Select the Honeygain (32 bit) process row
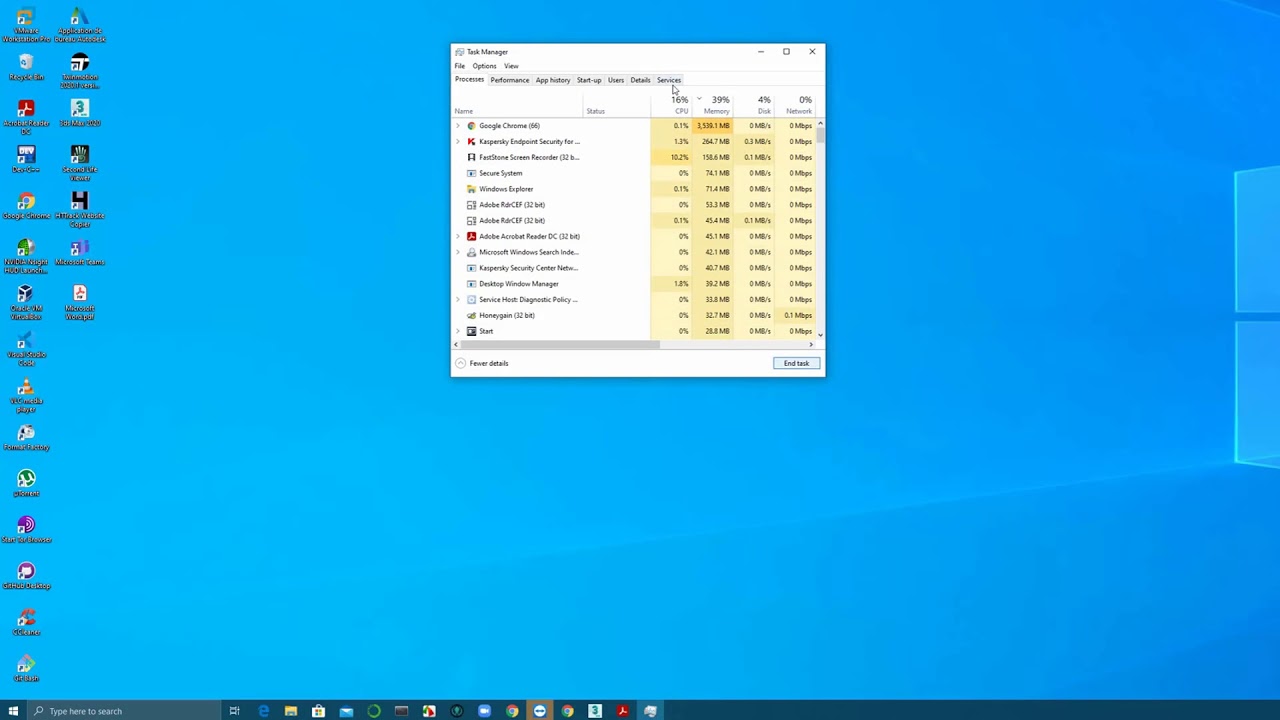The height and width of the screenshot is (720, 1280). coord(634,315)
